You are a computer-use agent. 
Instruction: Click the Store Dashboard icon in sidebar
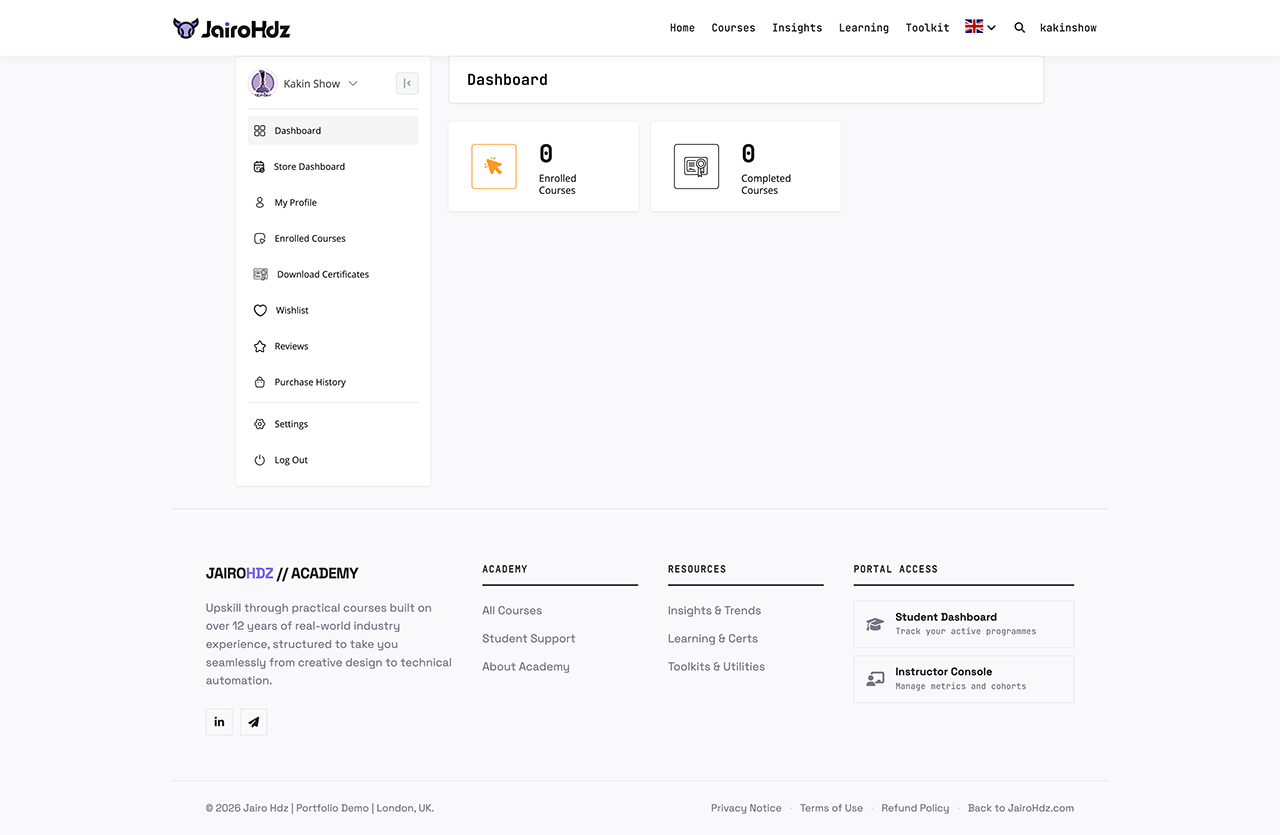pos(259,167)
